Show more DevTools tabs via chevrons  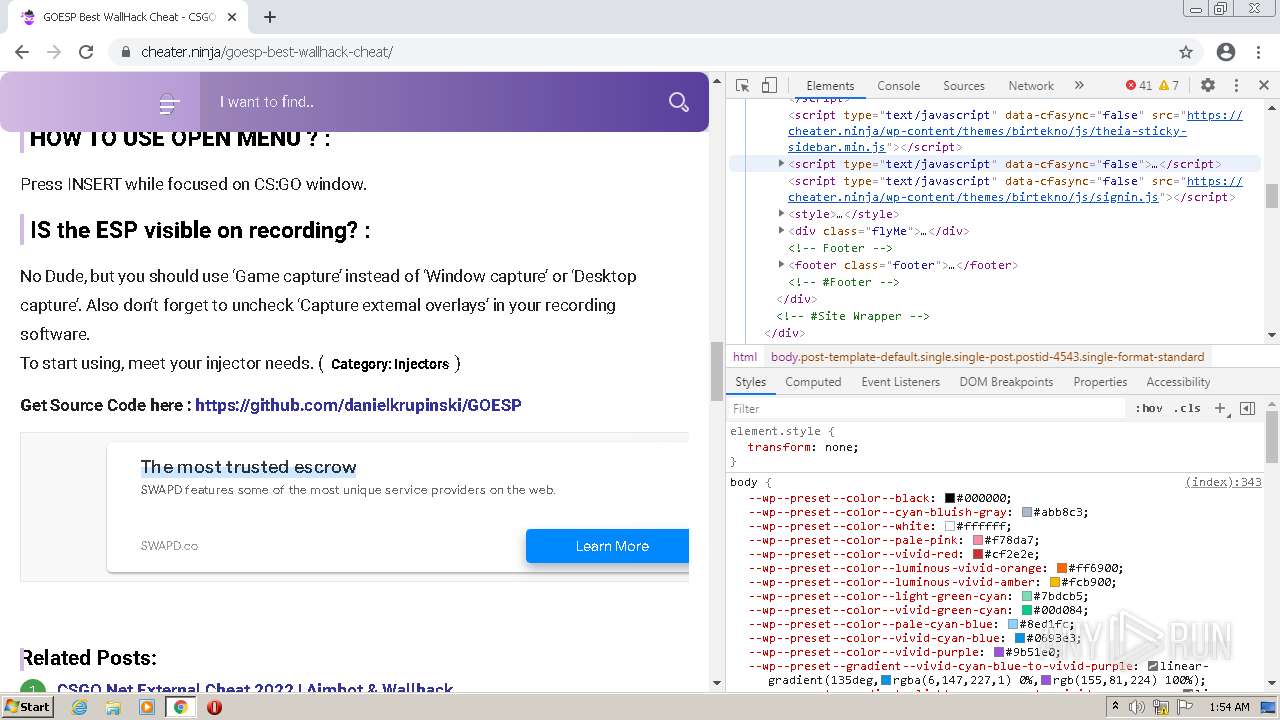(x=1079, y=85)
